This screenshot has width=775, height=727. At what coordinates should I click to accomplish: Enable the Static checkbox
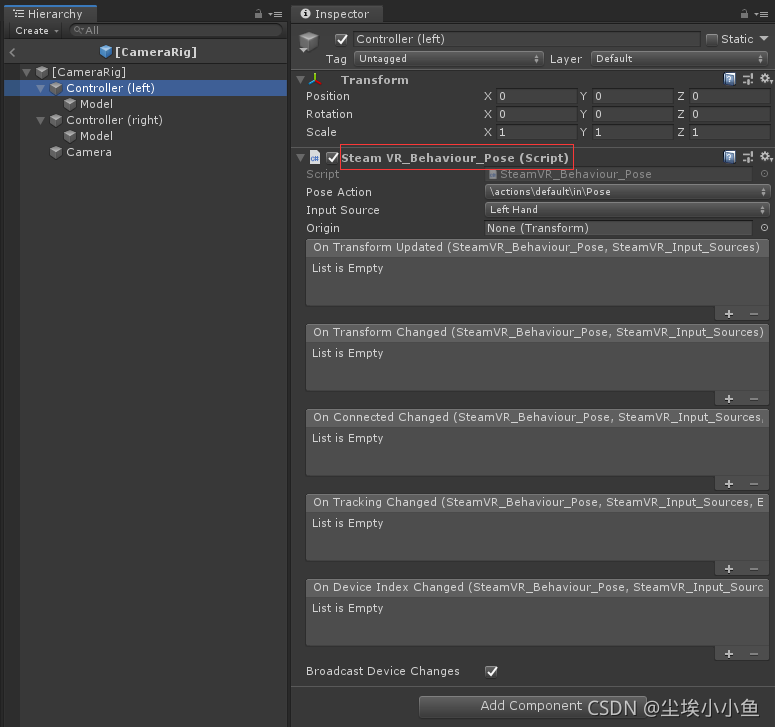click(x=712, y=40)
